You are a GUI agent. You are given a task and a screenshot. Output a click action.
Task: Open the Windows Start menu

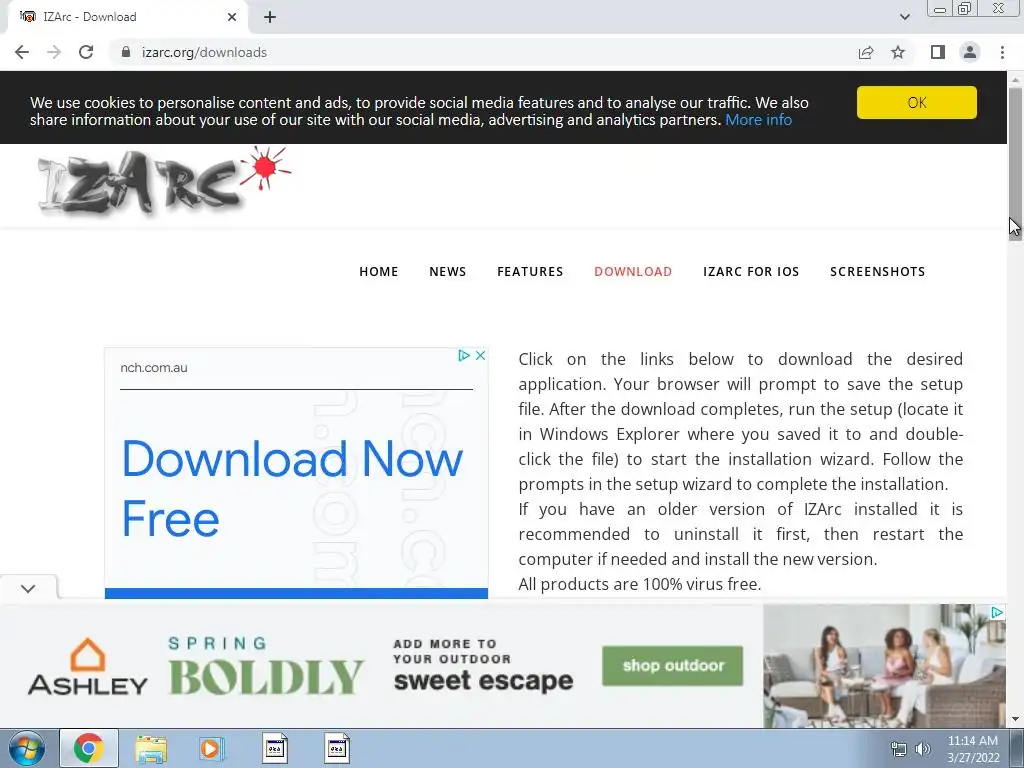[x=27, y=748]
